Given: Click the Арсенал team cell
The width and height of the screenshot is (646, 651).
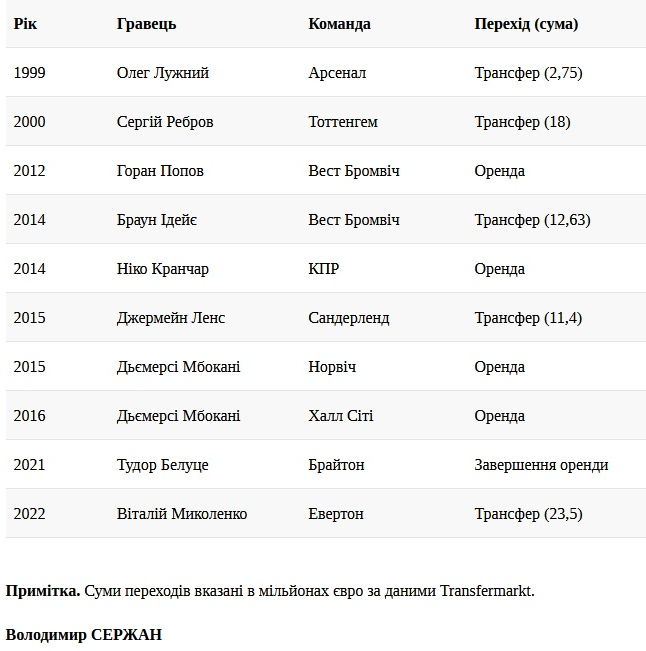Looking at the screenshot, I should 337,73.
